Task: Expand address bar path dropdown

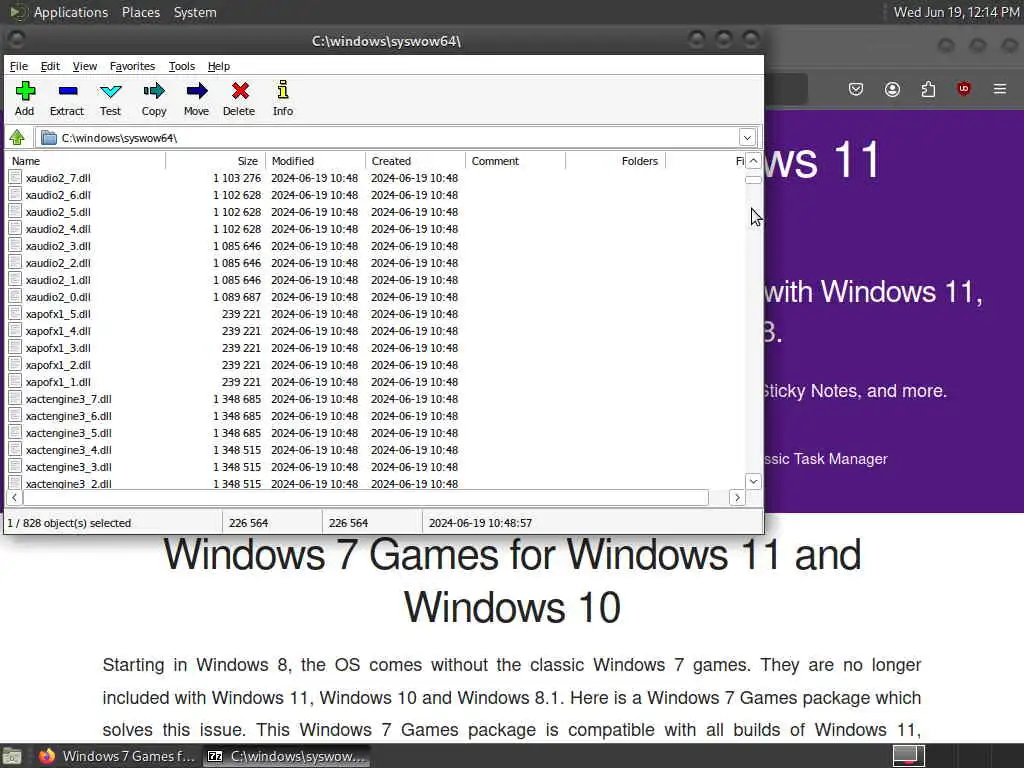Action: point(747,138)
